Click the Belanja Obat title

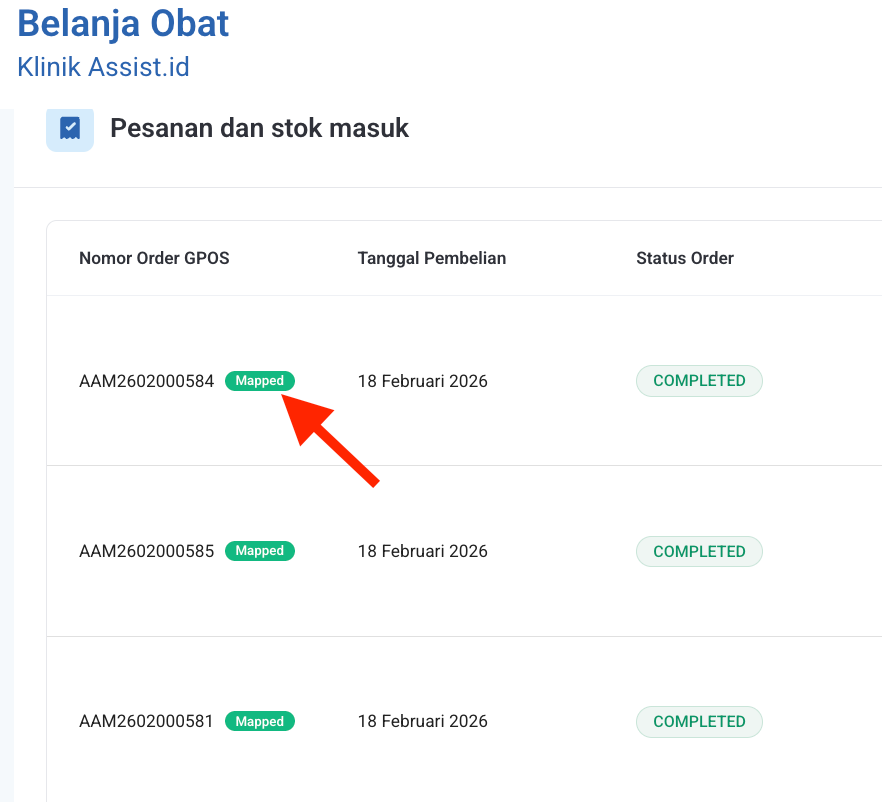tap(124, 24)
